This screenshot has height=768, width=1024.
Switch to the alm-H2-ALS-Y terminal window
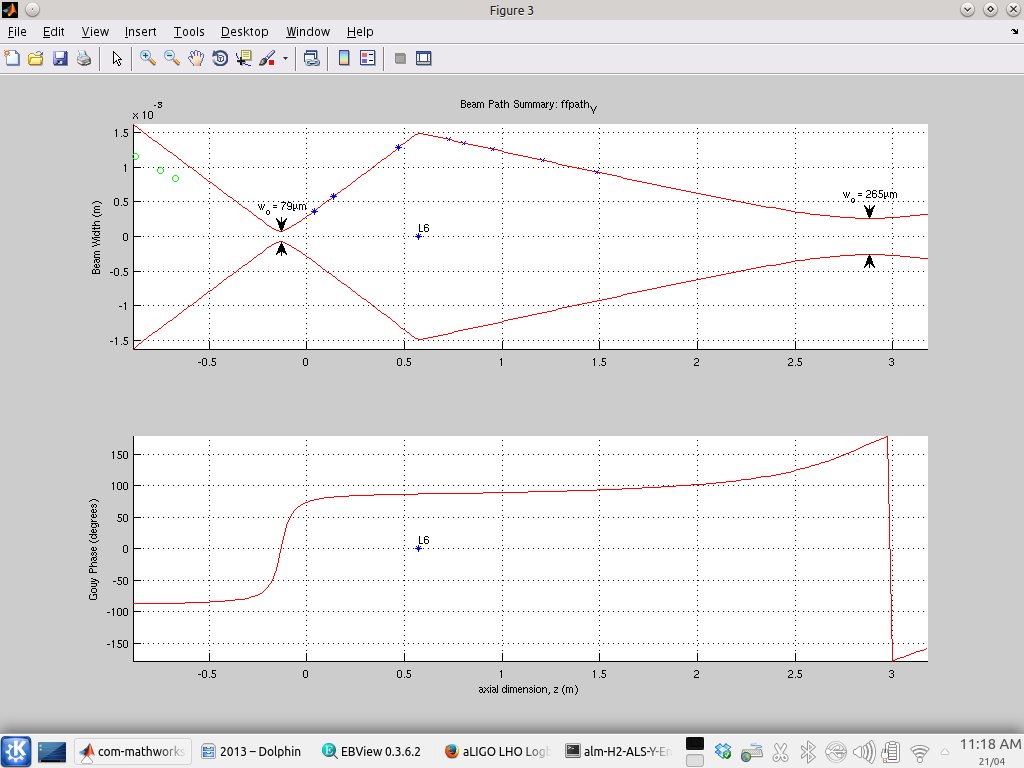(x=618, y=751)
